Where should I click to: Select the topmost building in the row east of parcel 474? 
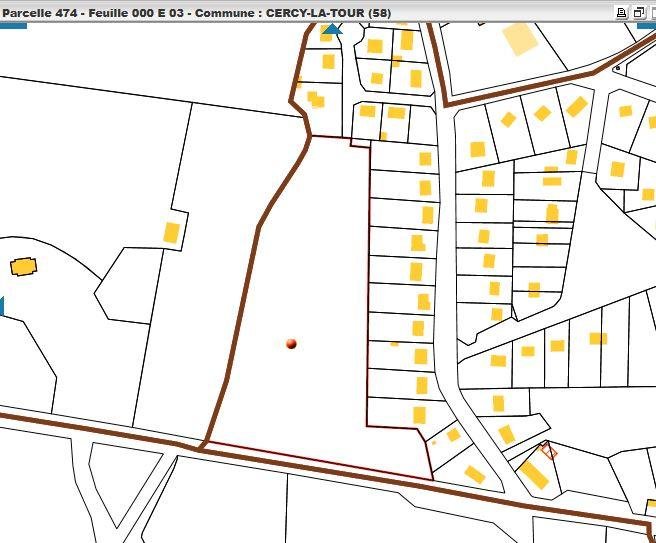coord(425,158)
